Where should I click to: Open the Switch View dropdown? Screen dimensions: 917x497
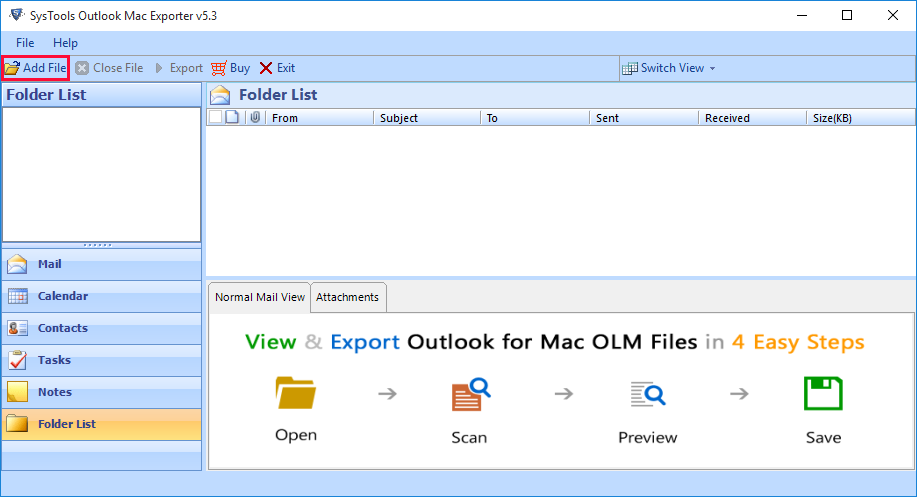pos(668,68)
